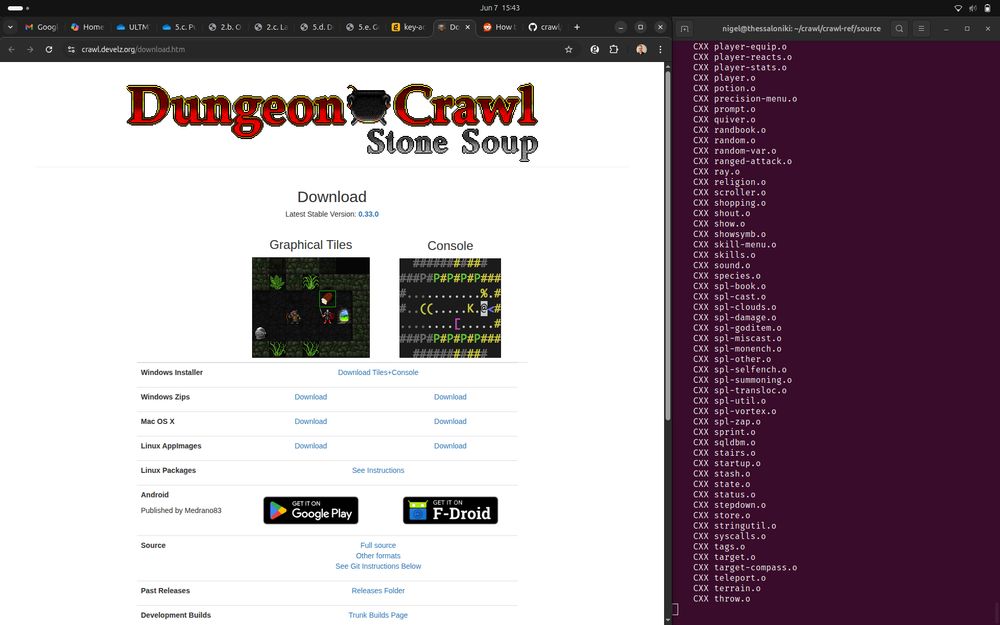Click the Activities indicator in top bar

tap(17, 8)
